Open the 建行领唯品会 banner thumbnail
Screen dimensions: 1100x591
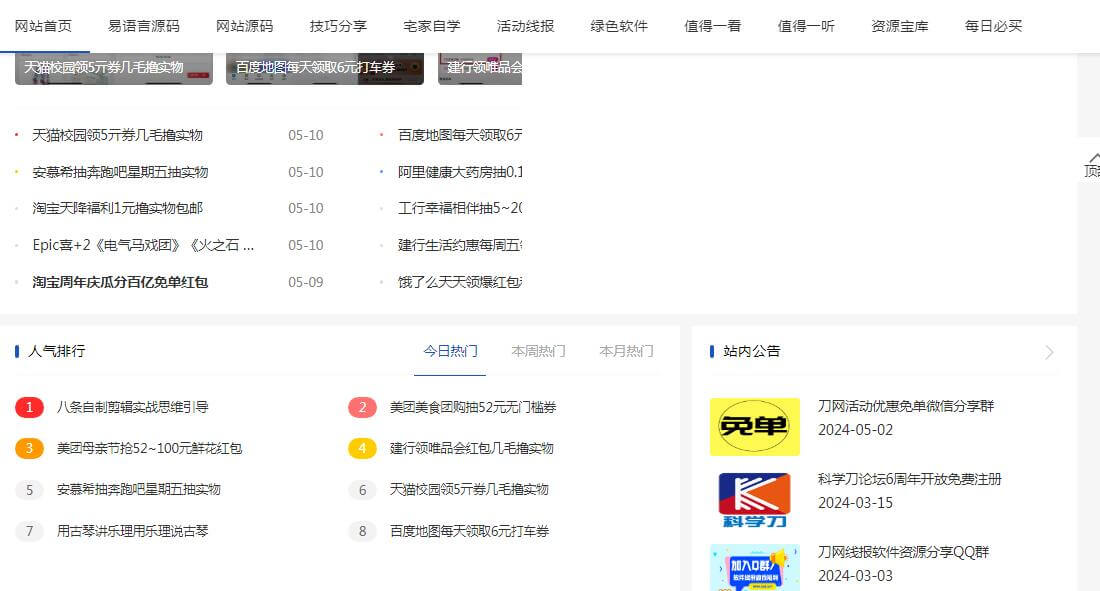(x=480, y=68)
